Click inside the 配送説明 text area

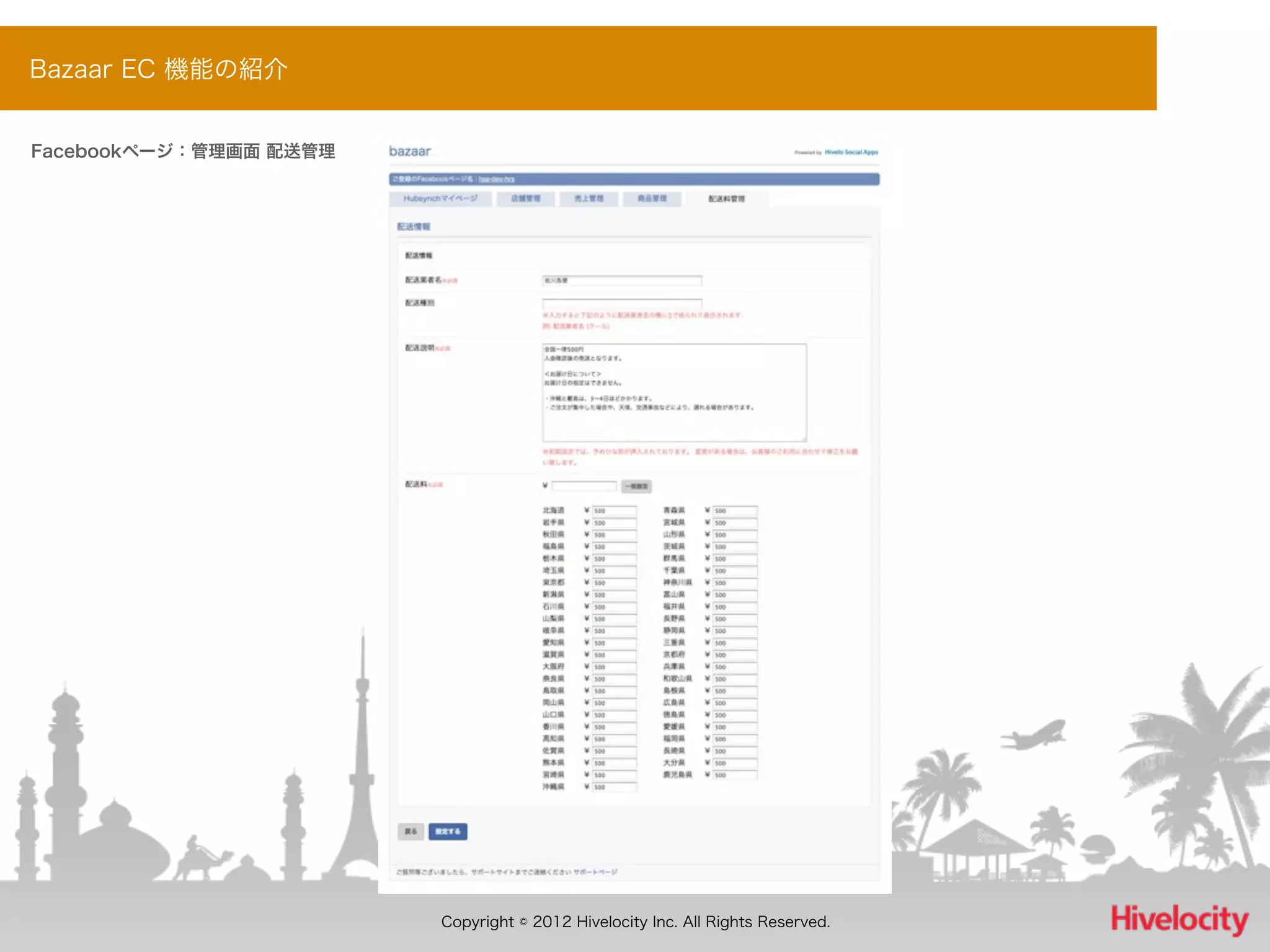click(x=675, y=393)
